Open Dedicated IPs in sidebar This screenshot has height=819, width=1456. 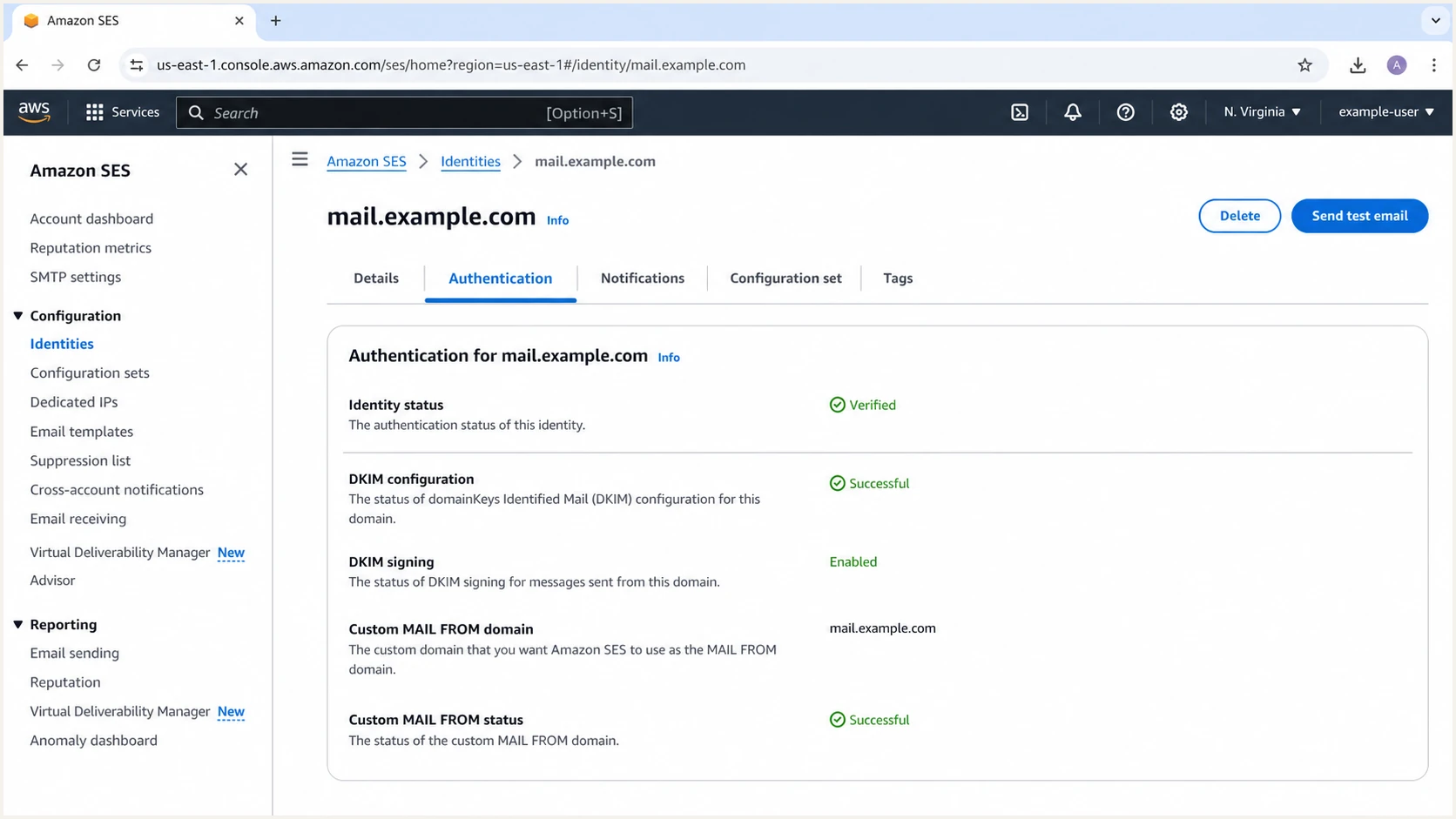click(74, 402)
